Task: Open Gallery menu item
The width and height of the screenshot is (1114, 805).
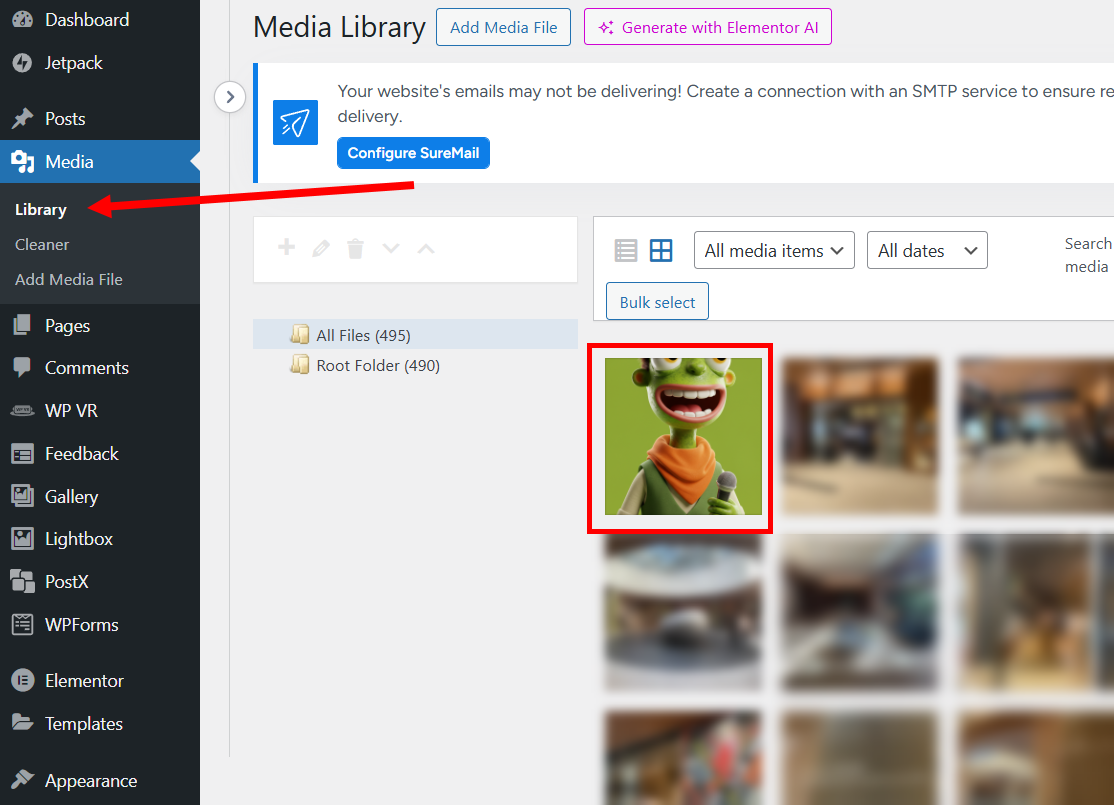Action: click(100, 496)
